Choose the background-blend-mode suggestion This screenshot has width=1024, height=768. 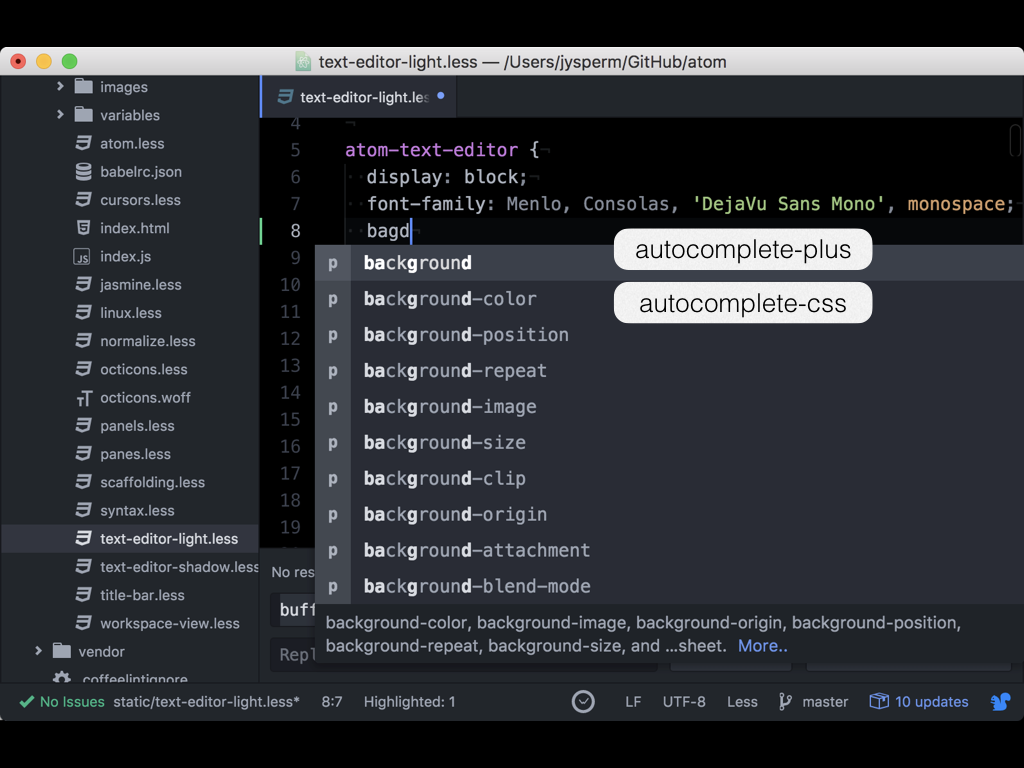669,586
